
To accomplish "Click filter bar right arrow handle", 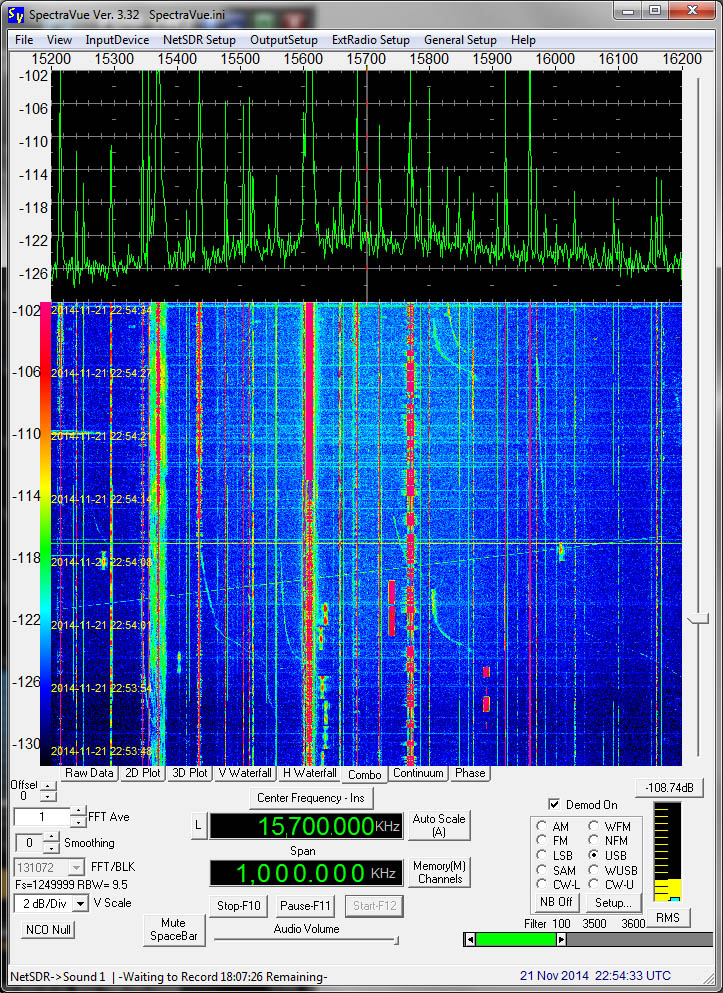I will (x=562, y=940).
